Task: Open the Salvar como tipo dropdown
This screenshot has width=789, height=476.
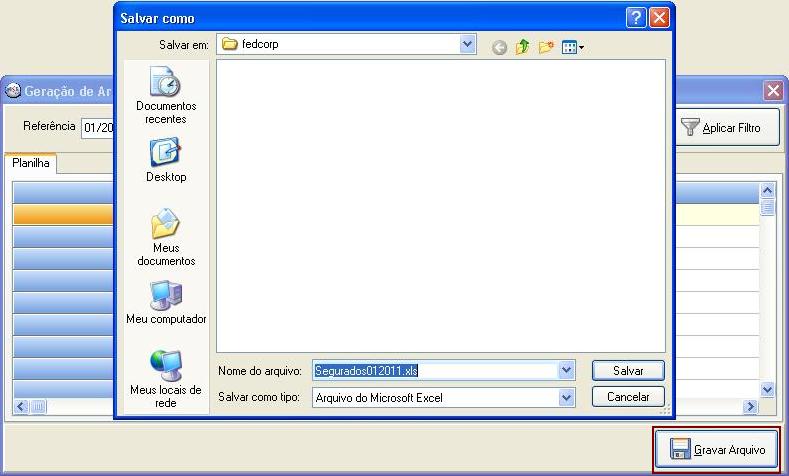Action: (x=567, y=397)
